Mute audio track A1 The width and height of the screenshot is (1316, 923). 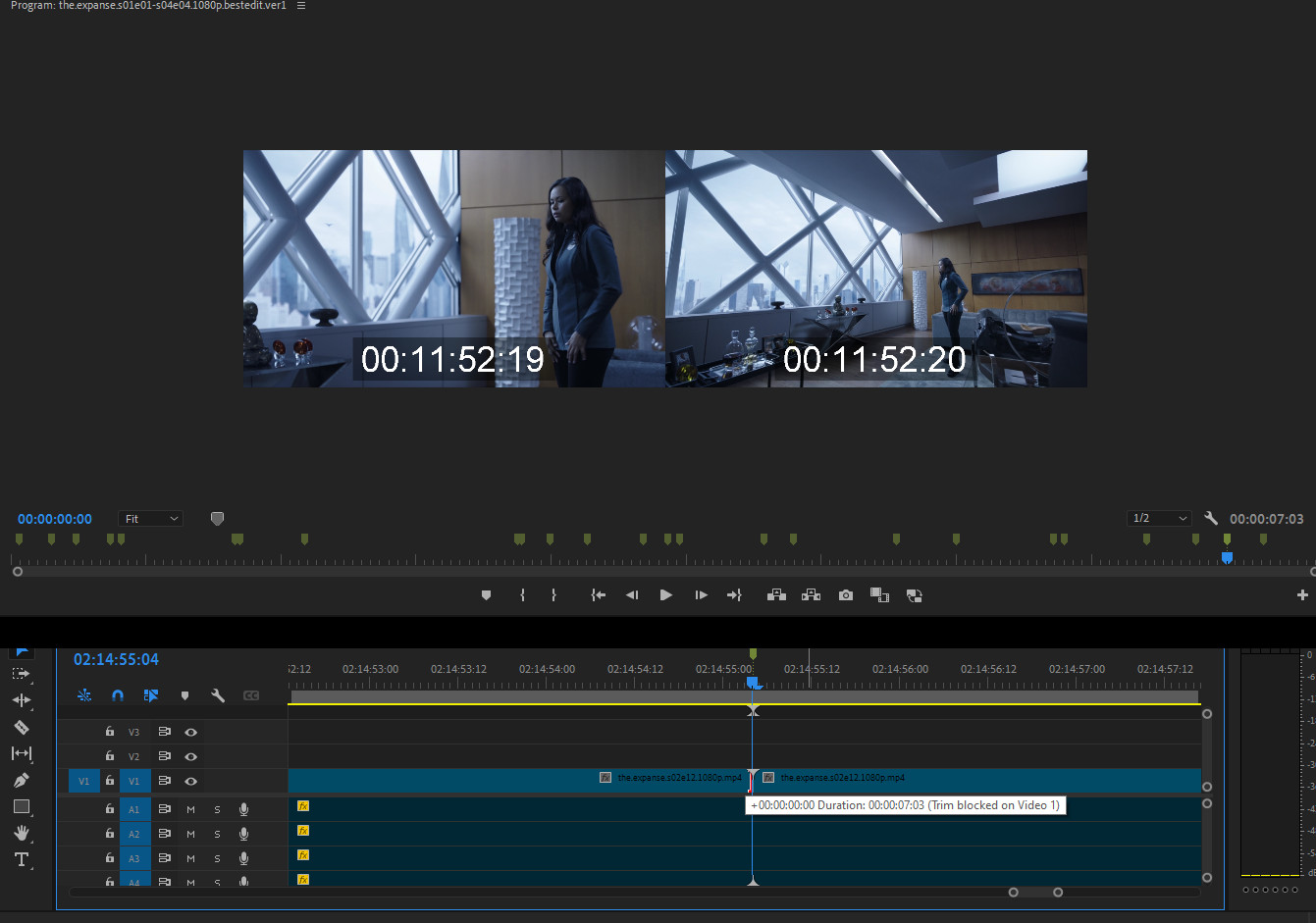190,809
